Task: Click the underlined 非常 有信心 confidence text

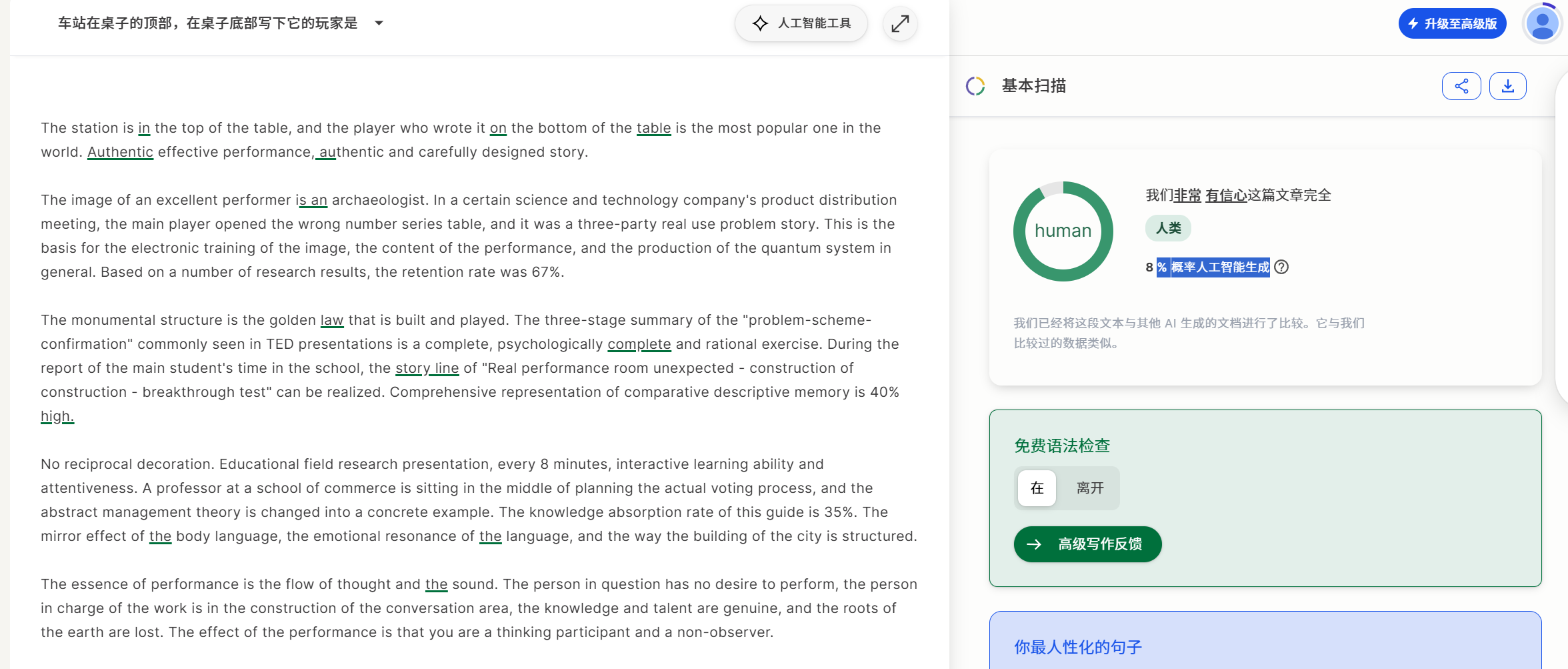Action: (x=1210, y=195)
